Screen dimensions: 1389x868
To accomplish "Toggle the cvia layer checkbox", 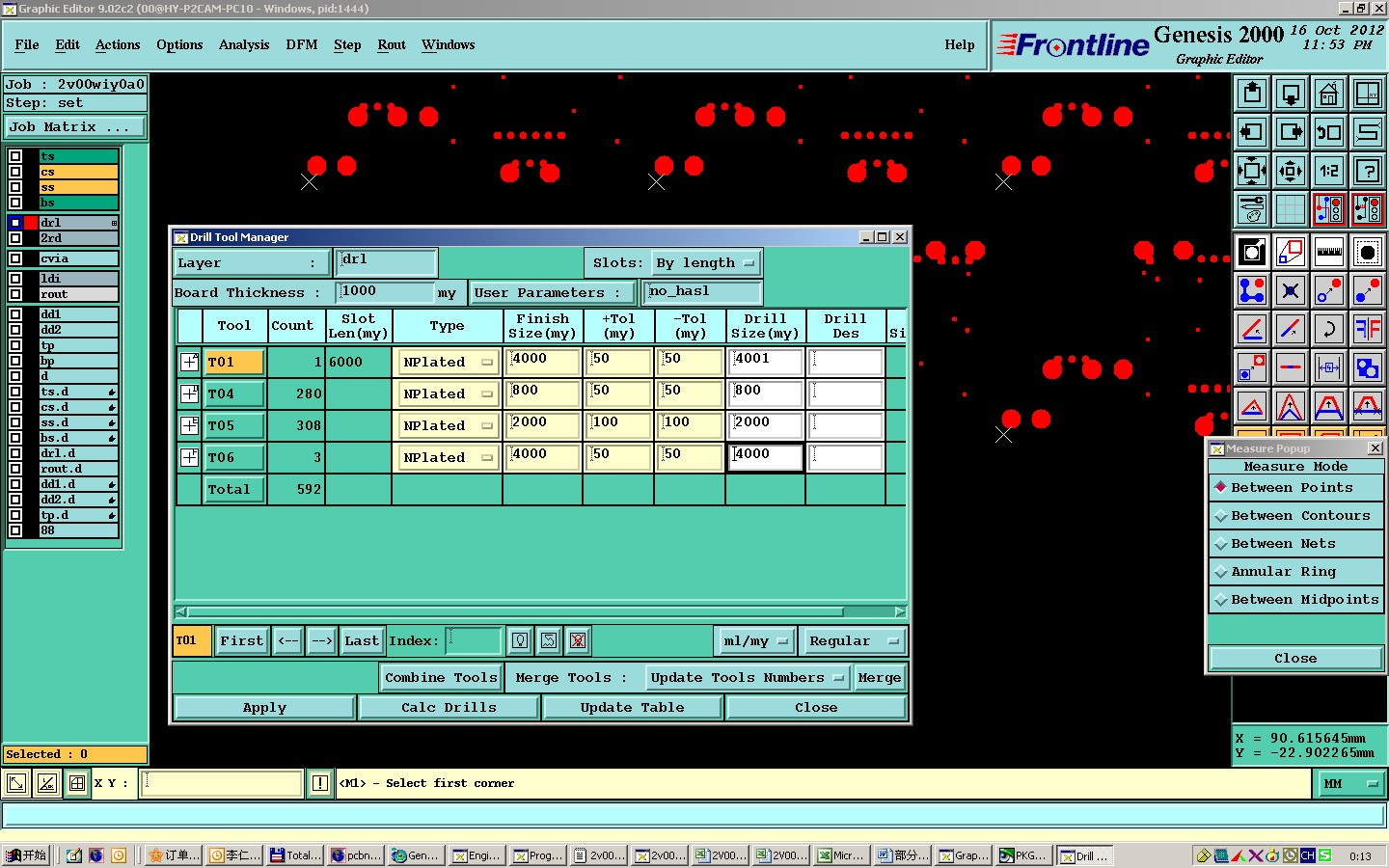I will pos(15,258).
